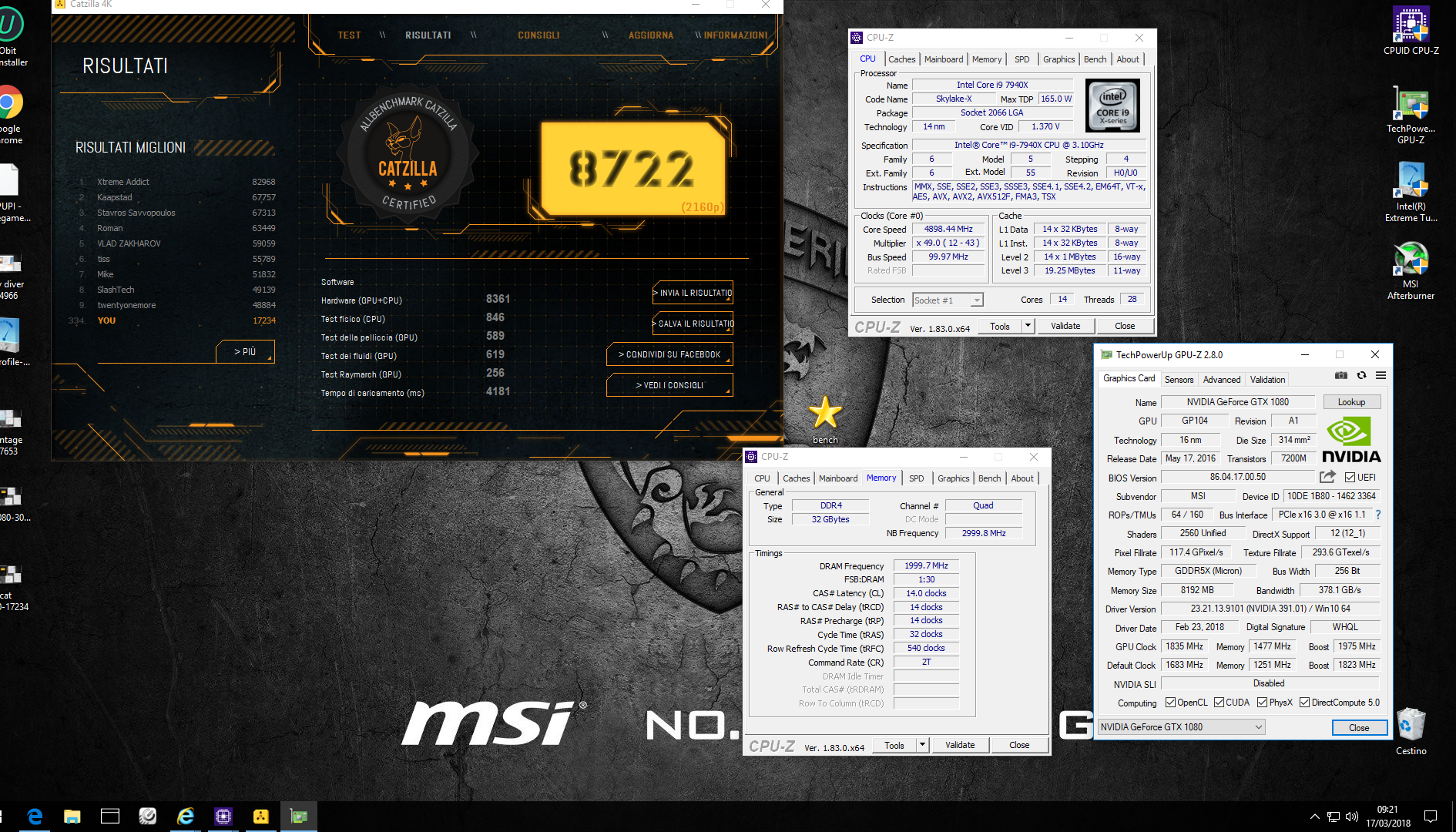Open Tools dropdown arrow in Memory window

pos(922,745)
